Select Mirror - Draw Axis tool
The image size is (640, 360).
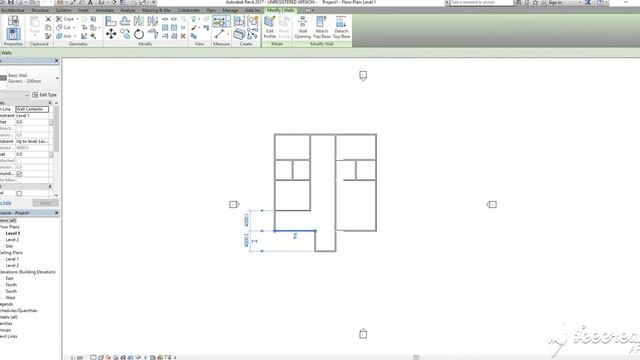153,21
